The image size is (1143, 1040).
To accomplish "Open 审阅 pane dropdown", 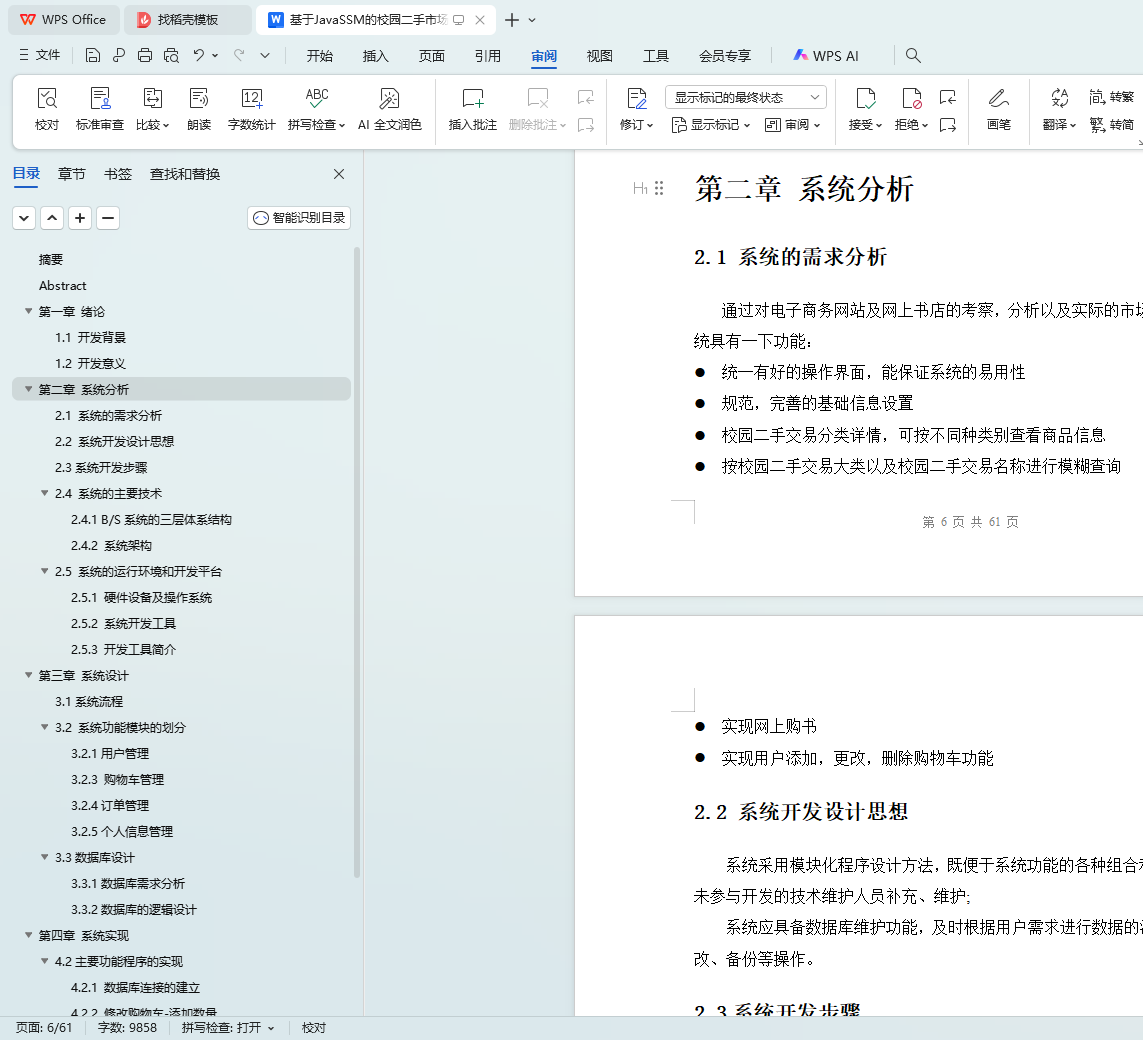I will (792, 125).
